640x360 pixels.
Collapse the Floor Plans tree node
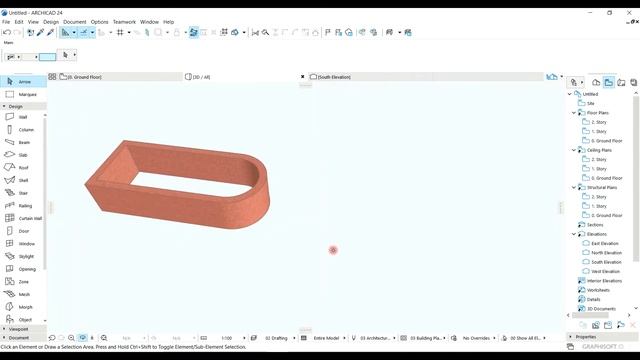click(x=573, y=113)
